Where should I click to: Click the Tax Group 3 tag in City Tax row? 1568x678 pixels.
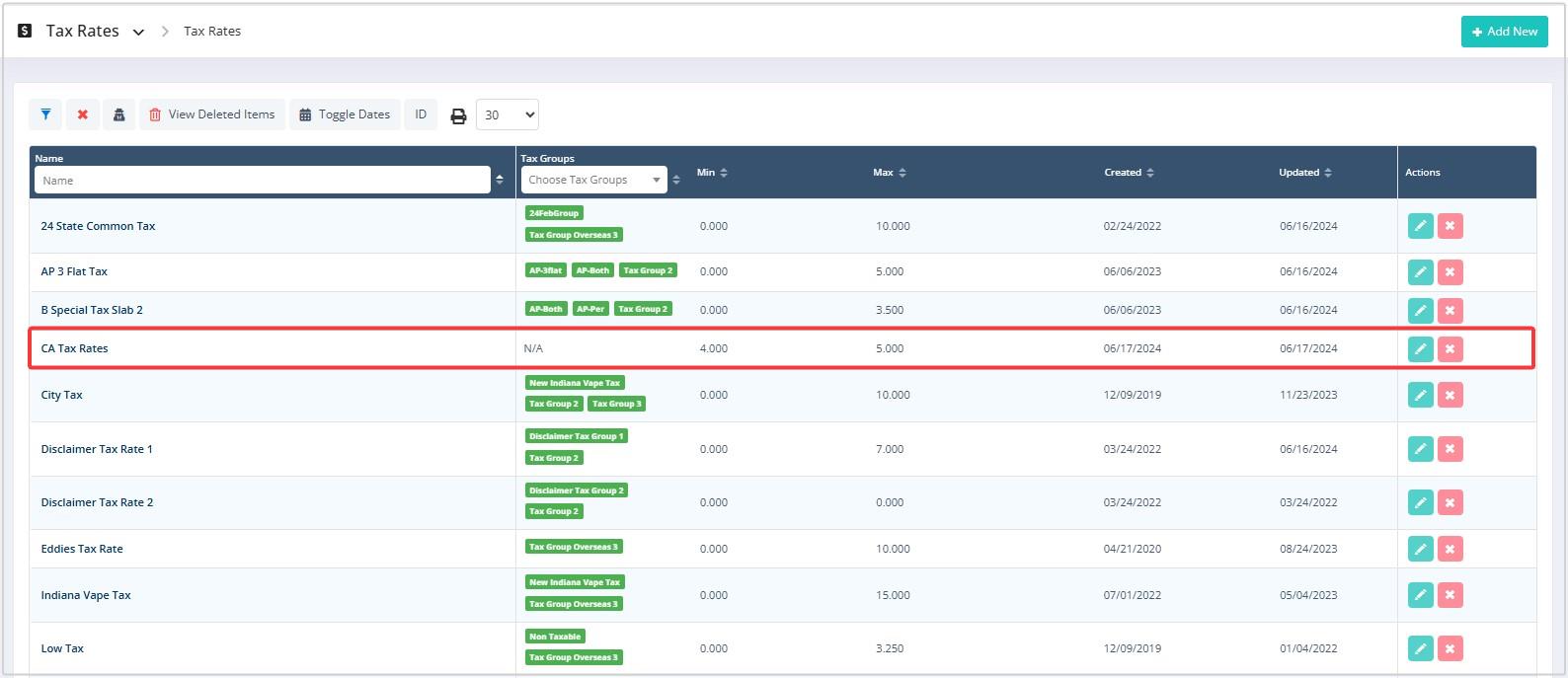(x=617, y=404)
